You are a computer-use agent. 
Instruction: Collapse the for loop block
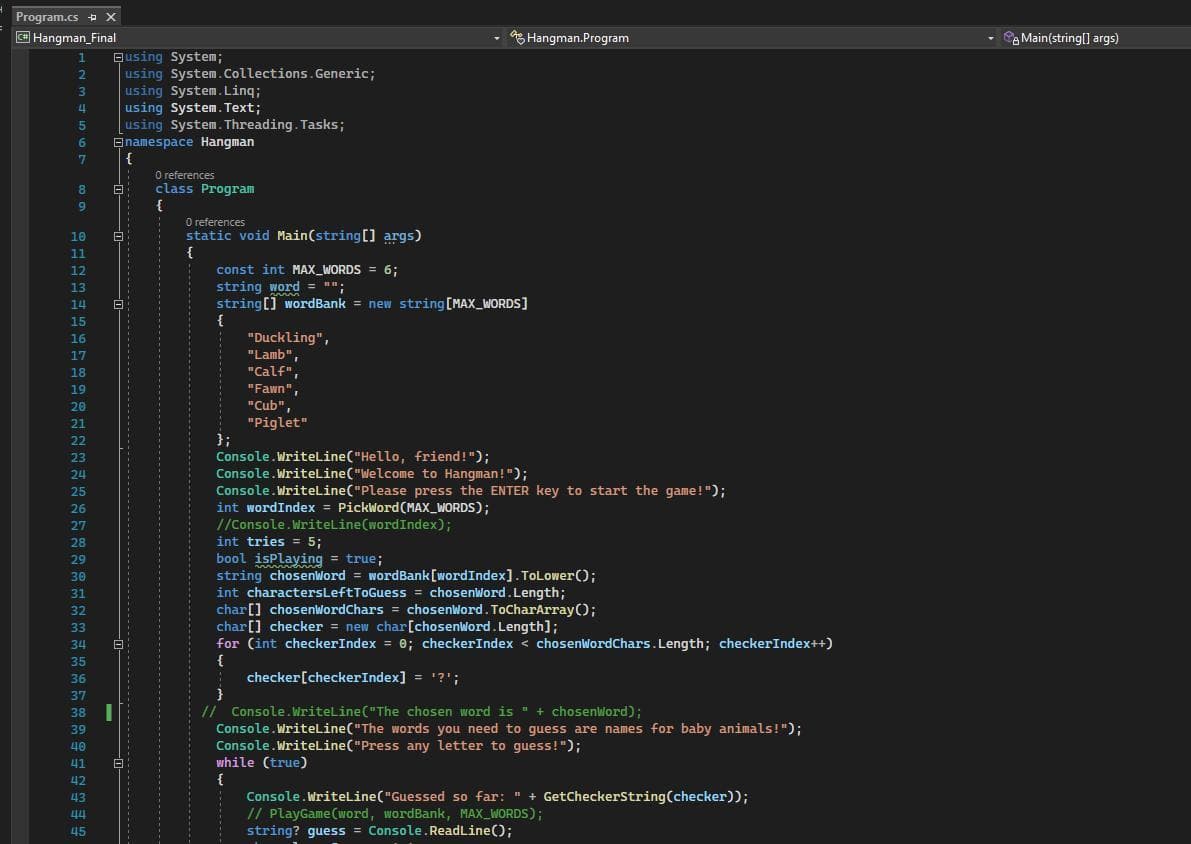click(x=118, y=644)
